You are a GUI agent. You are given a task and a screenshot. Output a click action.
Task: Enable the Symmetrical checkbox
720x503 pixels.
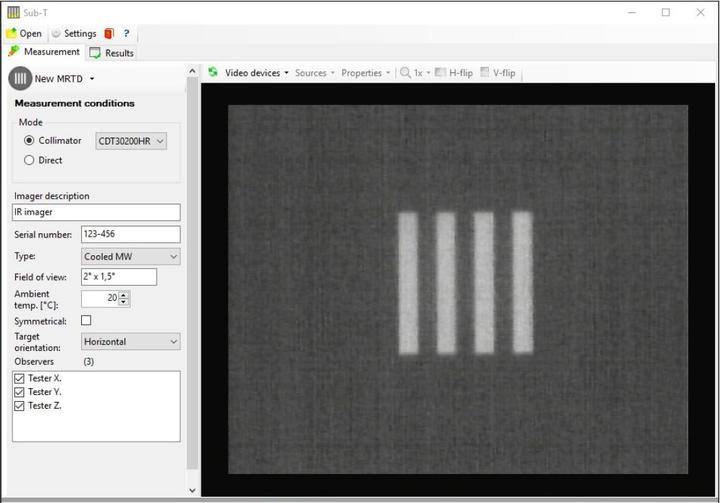[86, 320]
